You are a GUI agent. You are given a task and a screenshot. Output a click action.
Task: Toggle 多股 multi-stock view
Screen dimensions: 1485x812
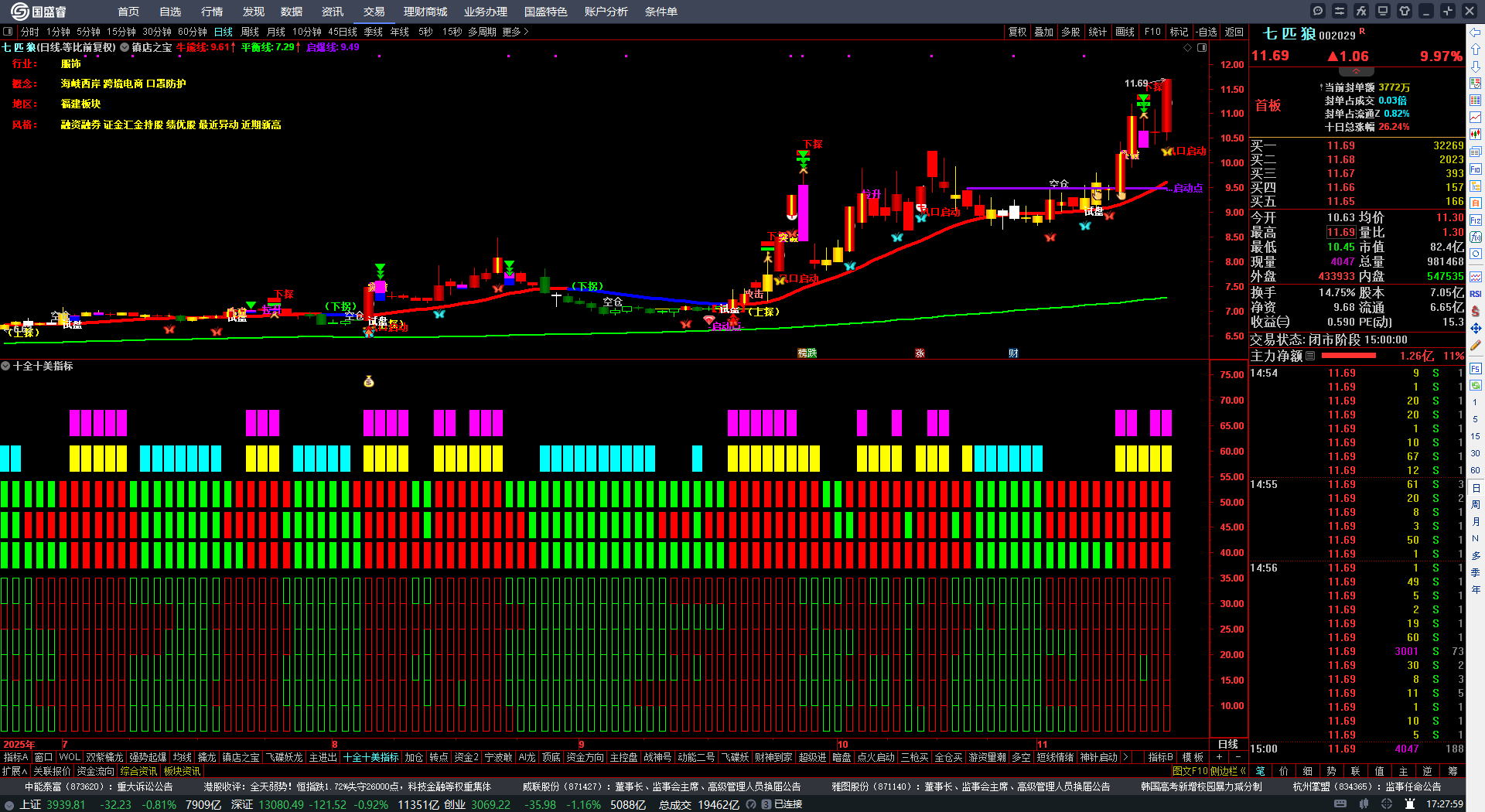[1070, 32]
